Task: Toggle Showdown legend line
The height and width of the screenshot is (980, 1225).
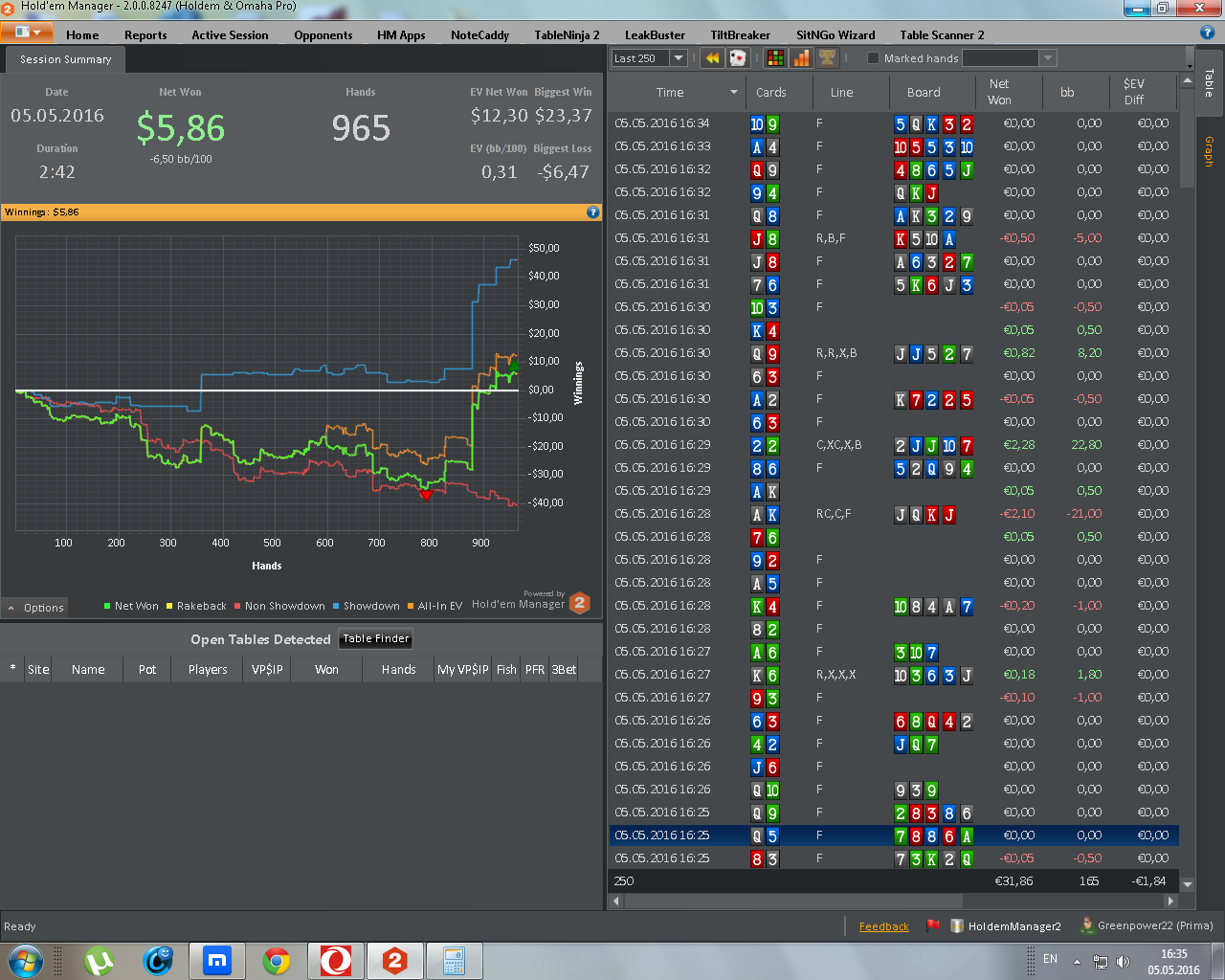Action: (x=366, y=606)
